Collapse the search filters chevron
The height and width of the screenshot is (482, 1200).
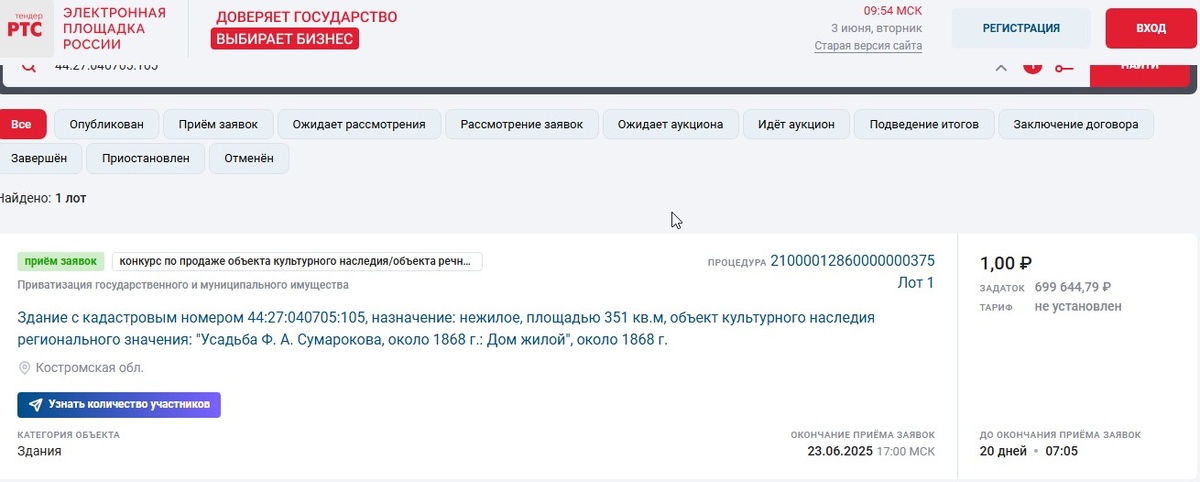click(1000, 67)
